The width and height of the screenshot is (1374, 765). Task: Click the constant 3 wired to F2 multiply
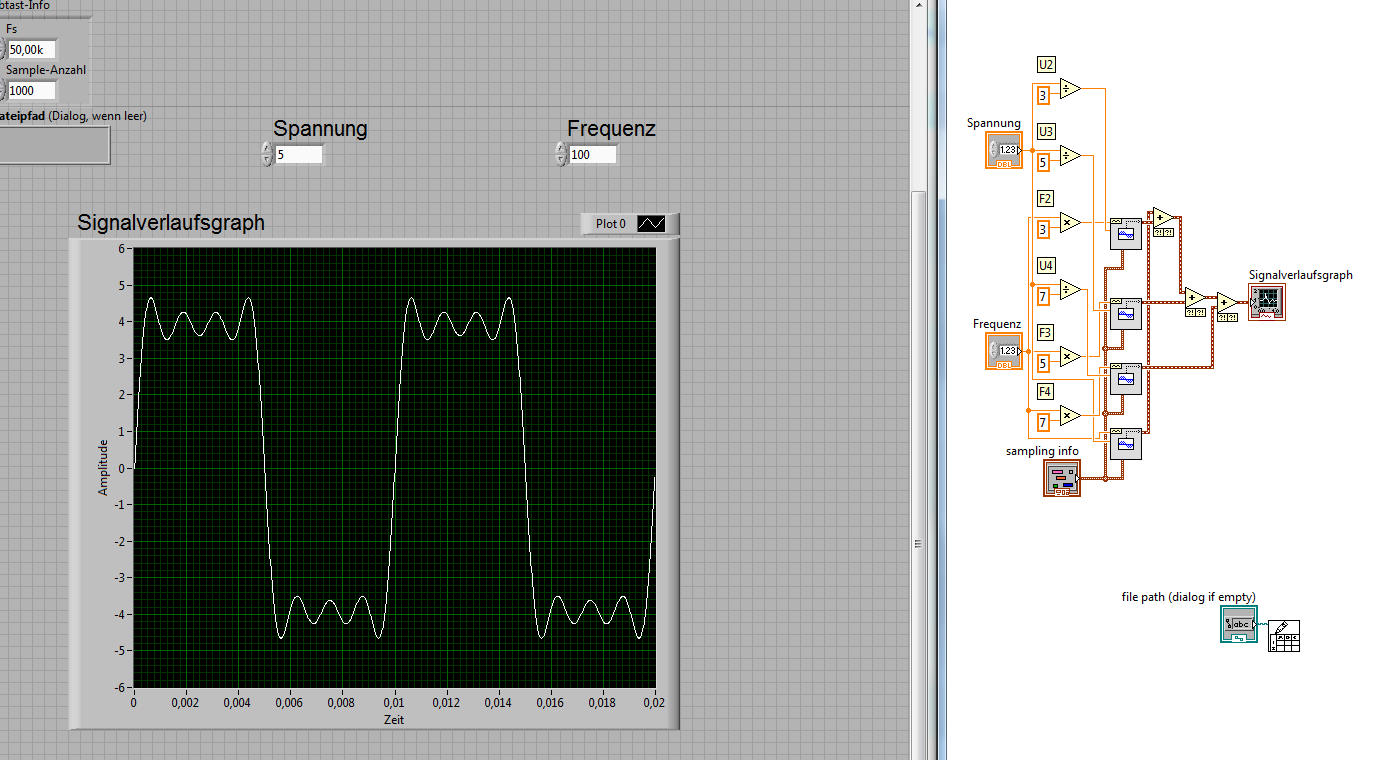[x=1043, y=229]
